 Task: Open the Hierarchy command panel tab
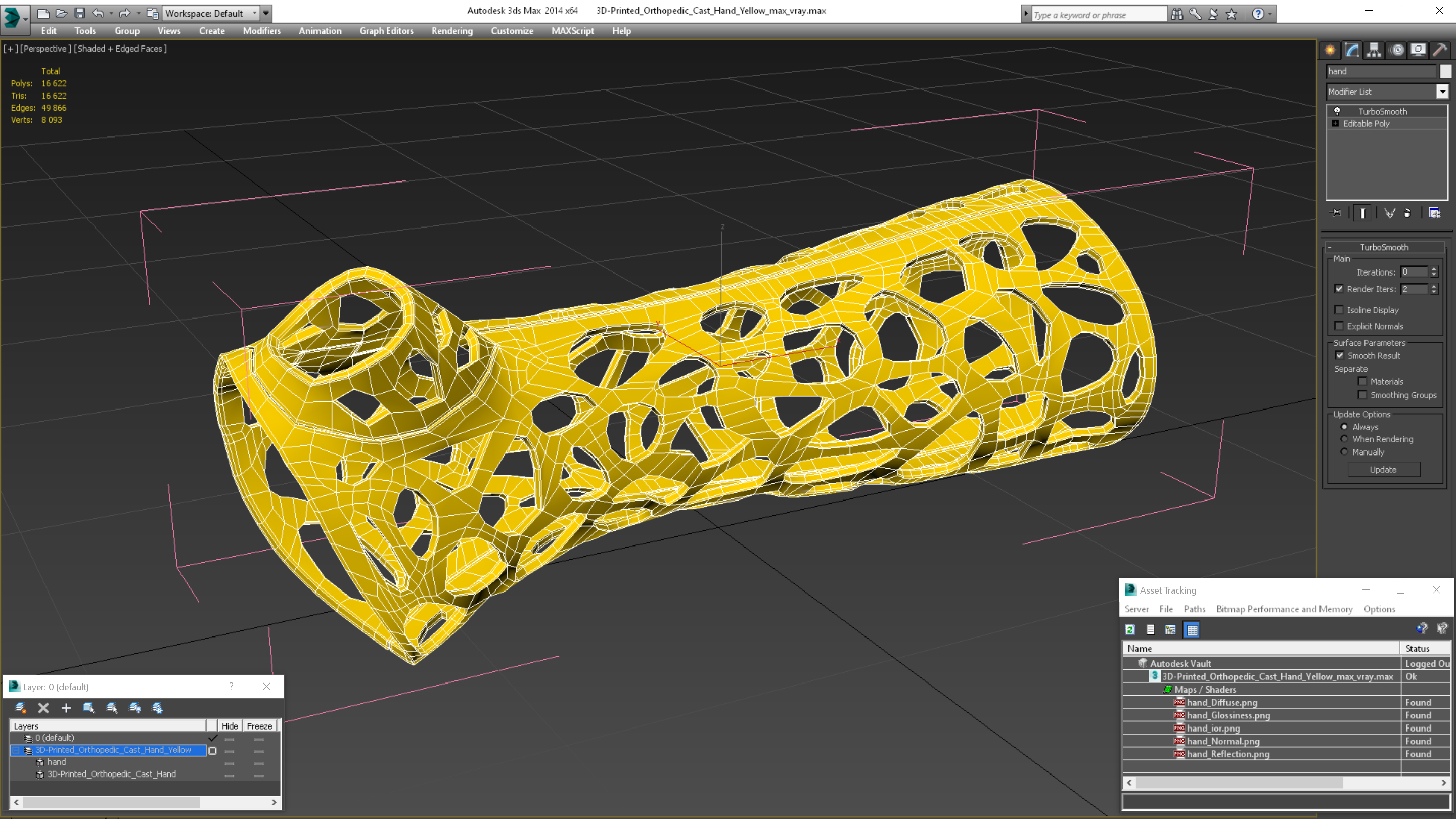[x=1374, y=51]
